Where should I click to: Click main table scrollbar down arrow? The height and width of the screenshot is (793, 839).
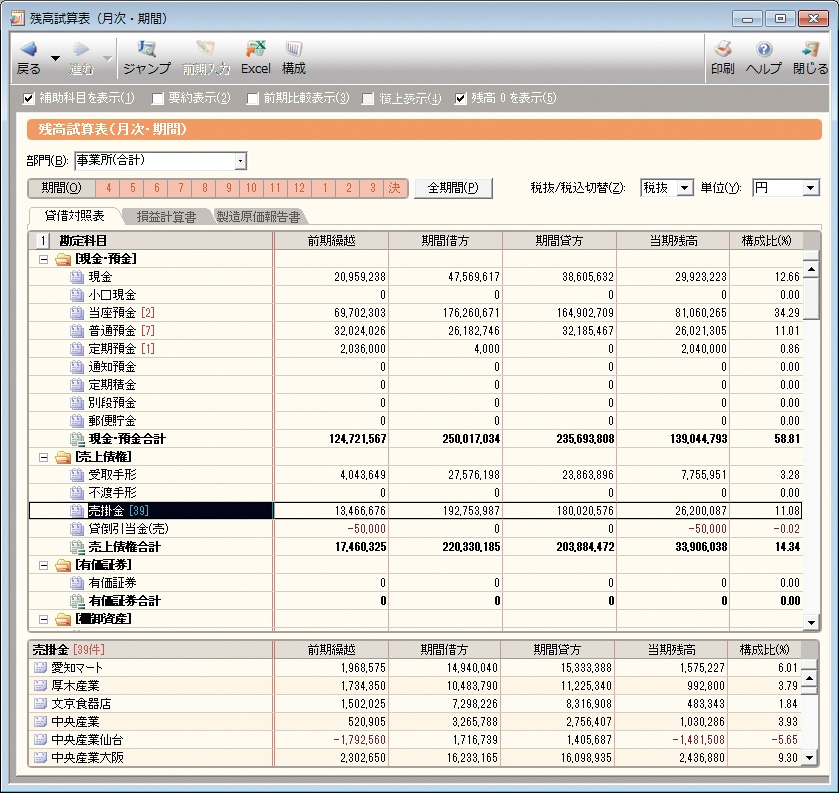coord(811,622)
